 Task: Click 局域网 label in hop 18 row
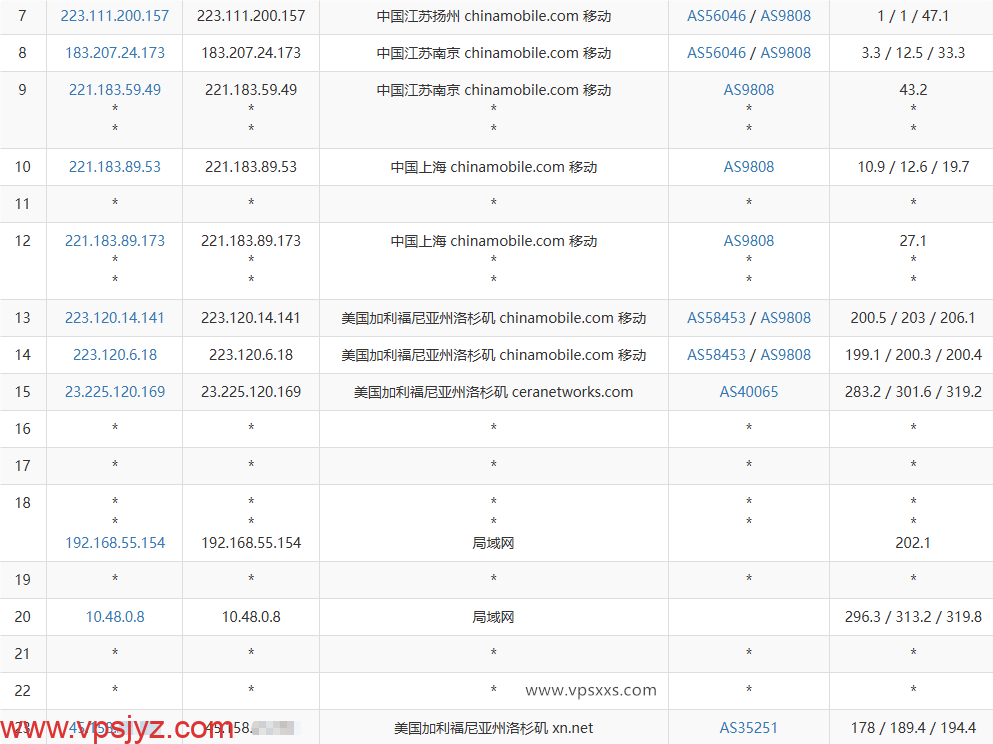point(493,543)
